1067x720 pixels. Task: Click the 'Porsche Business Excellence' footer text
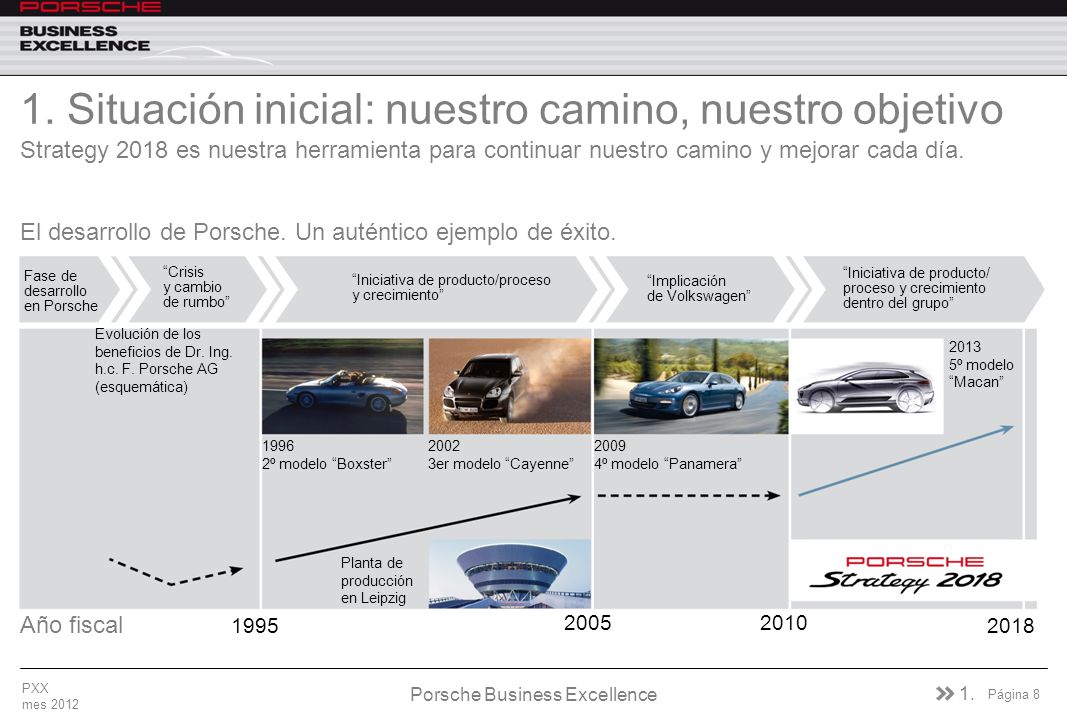pos(534,695)
